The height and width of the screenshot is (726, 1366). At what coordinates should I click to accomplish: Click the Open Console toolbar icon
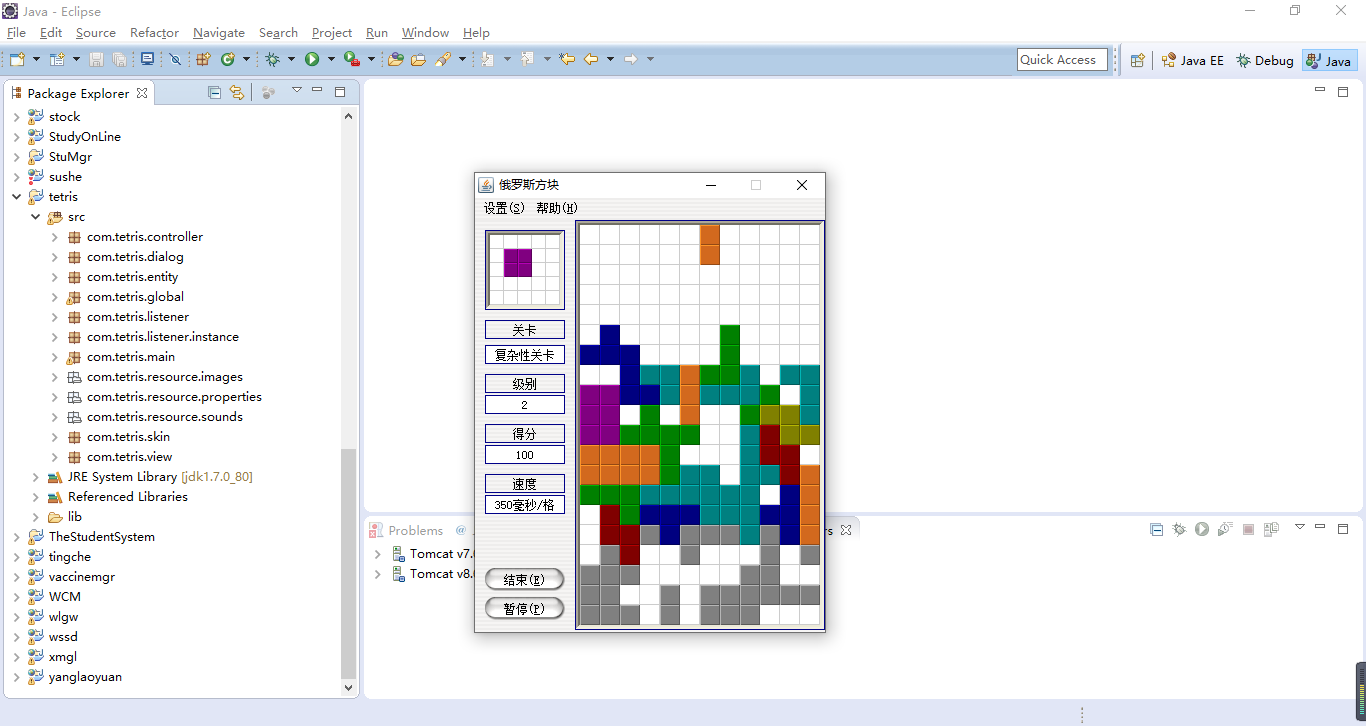pyautogui.click(x=148, y=60)
